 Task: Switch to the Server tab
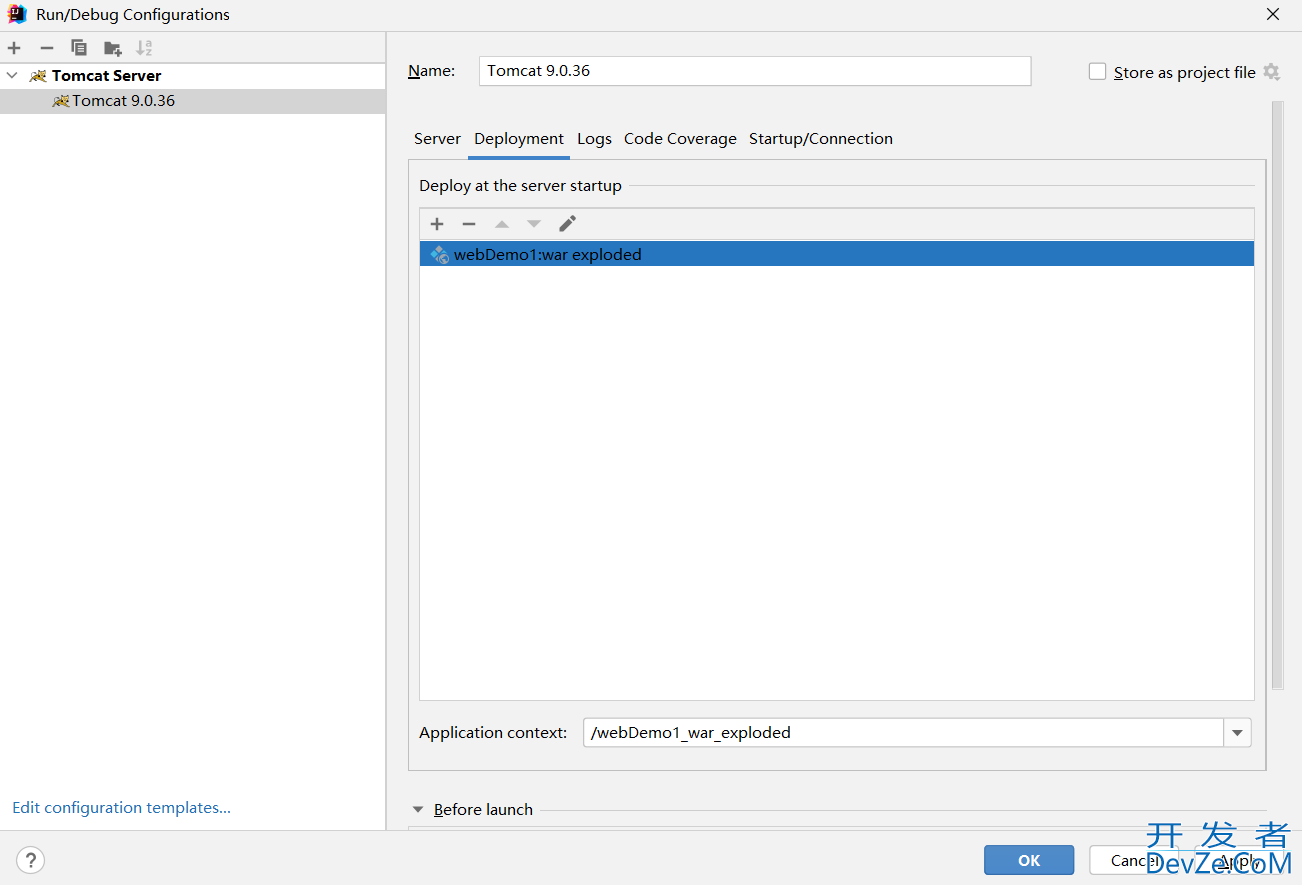[x=437, y=139]
